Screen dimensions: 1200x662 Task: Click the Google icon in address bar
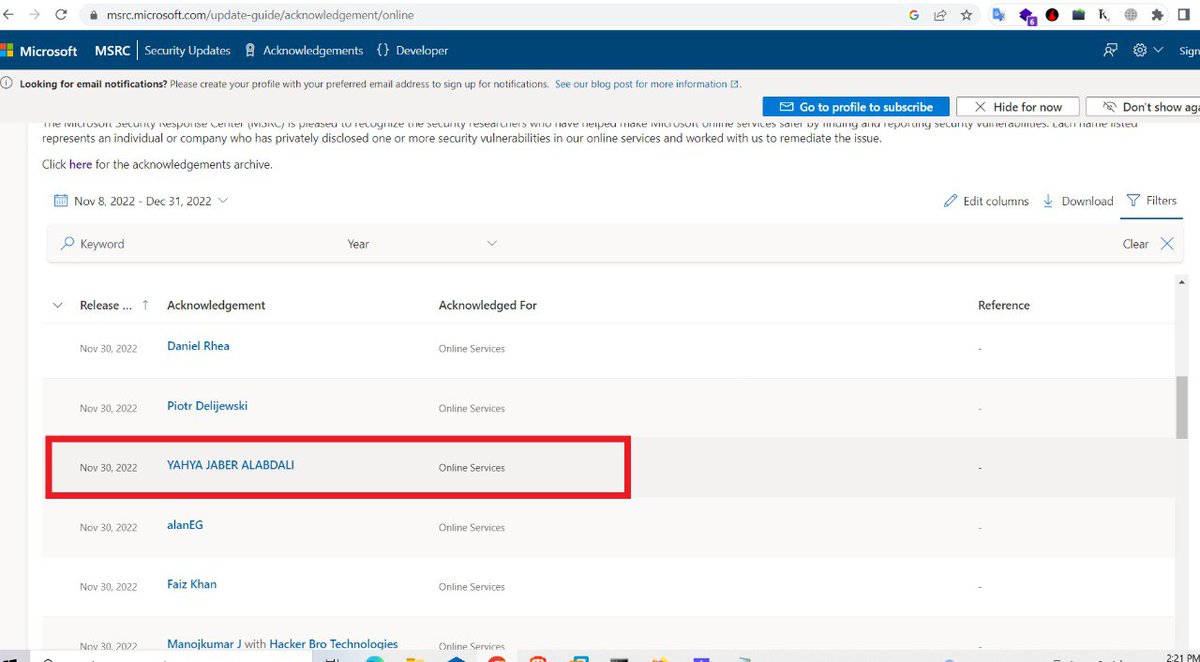pos(914,15)
